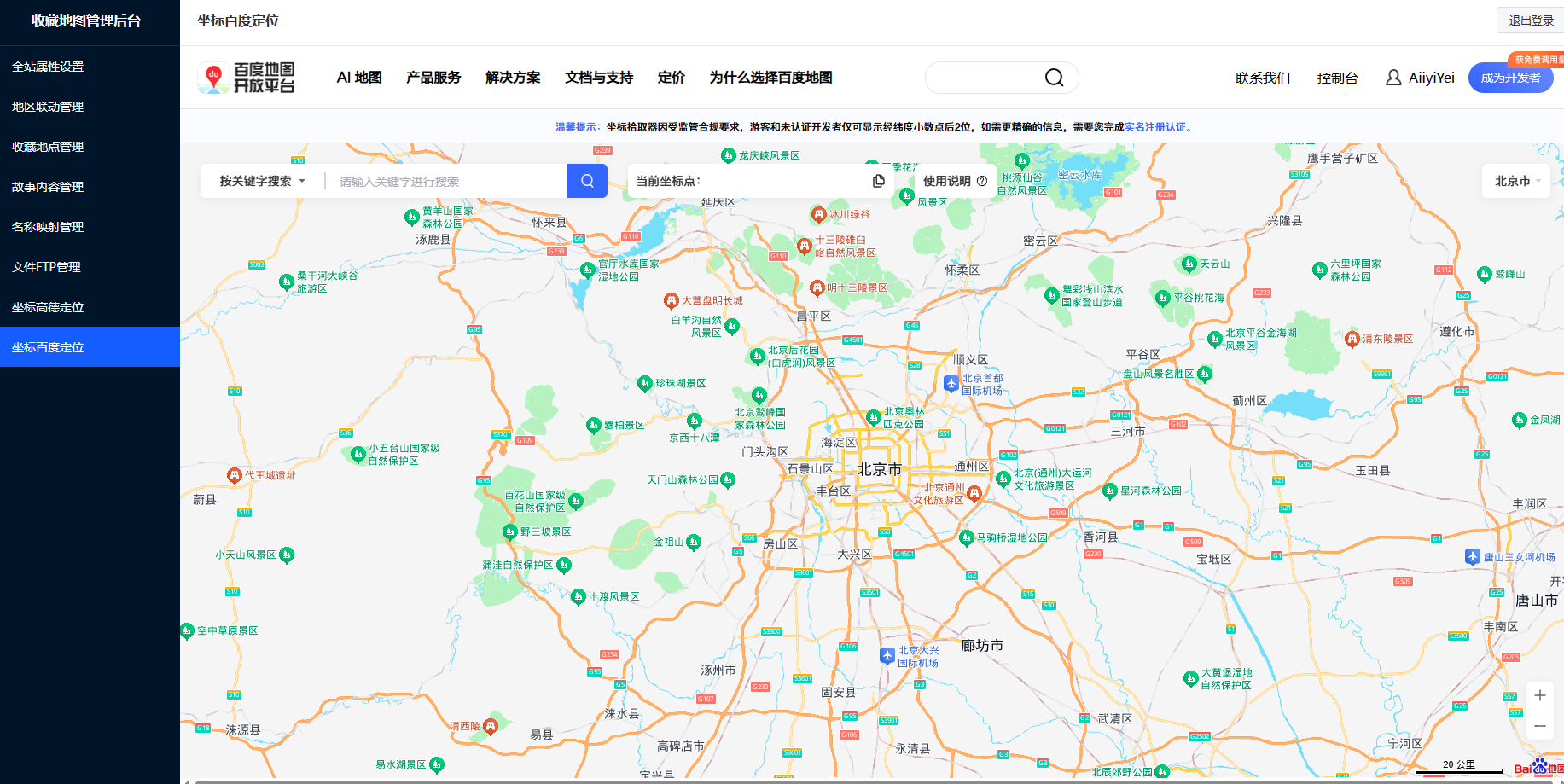Viewport: 1564px width, 784px height.
Task: Open 故事内容管理 in the sidebar
Action: [90, 187]
